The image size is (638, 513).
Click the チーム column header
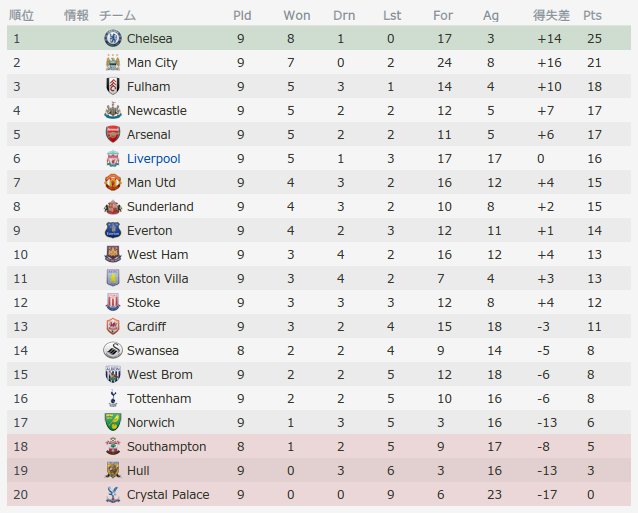pyautogui.click(x=117, y=16)
